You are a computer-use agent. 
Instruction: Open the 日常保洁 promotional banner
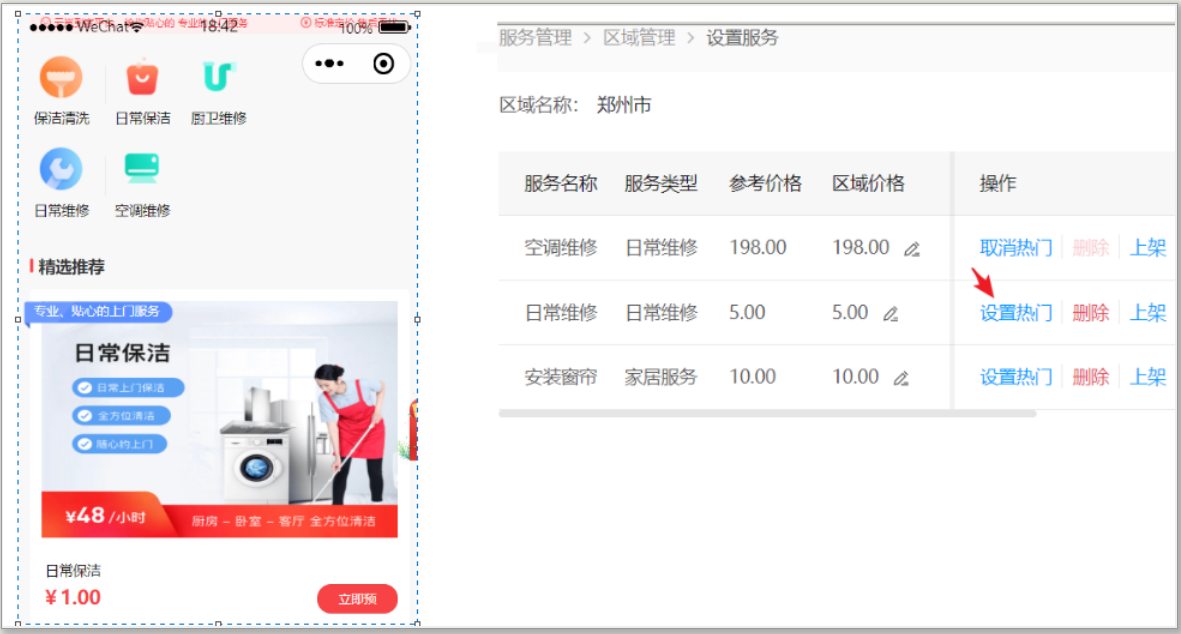point(219,419)
